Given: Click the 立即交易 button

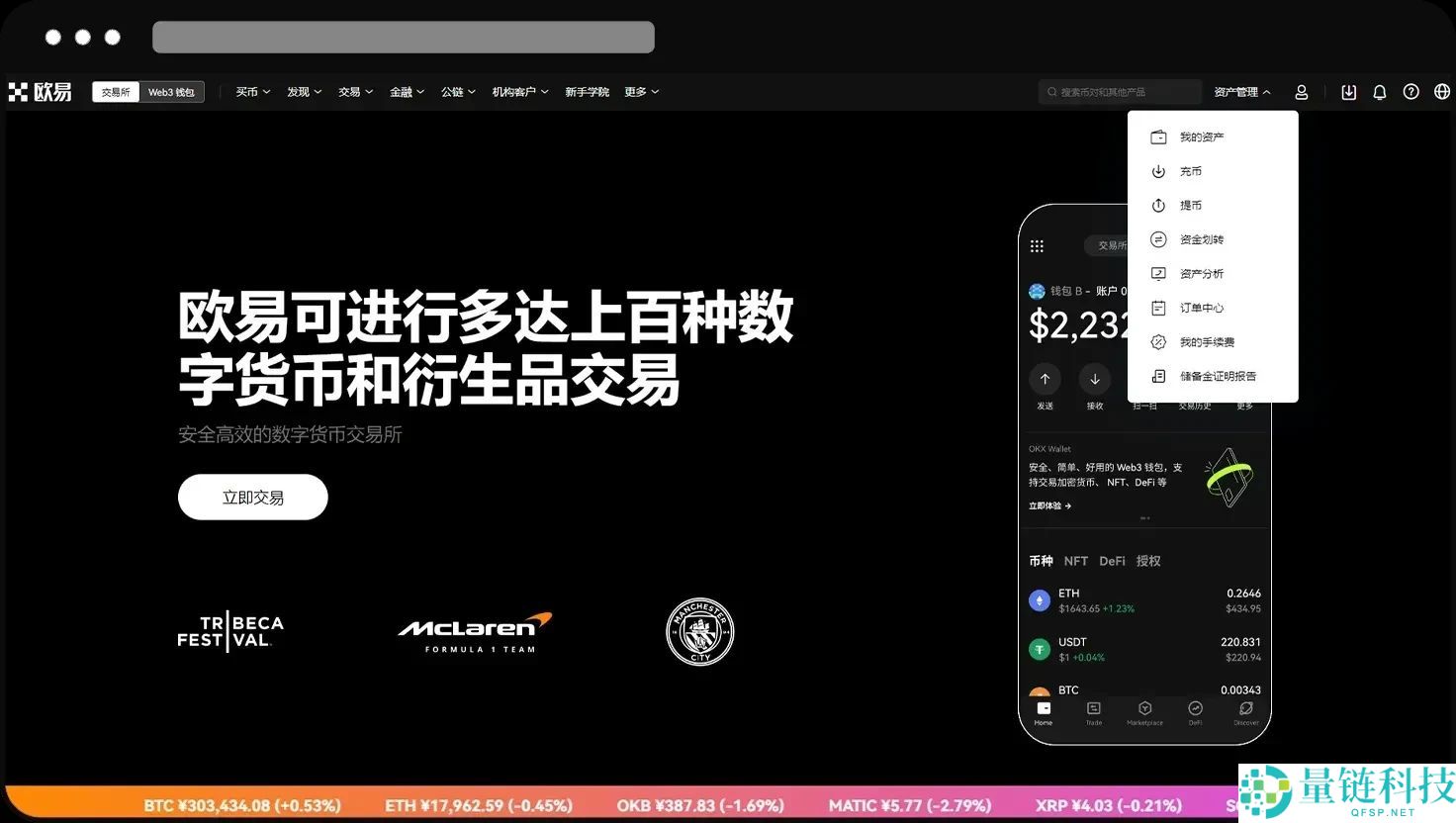Looking at the screenshot, I should click(x=252, y=497).
